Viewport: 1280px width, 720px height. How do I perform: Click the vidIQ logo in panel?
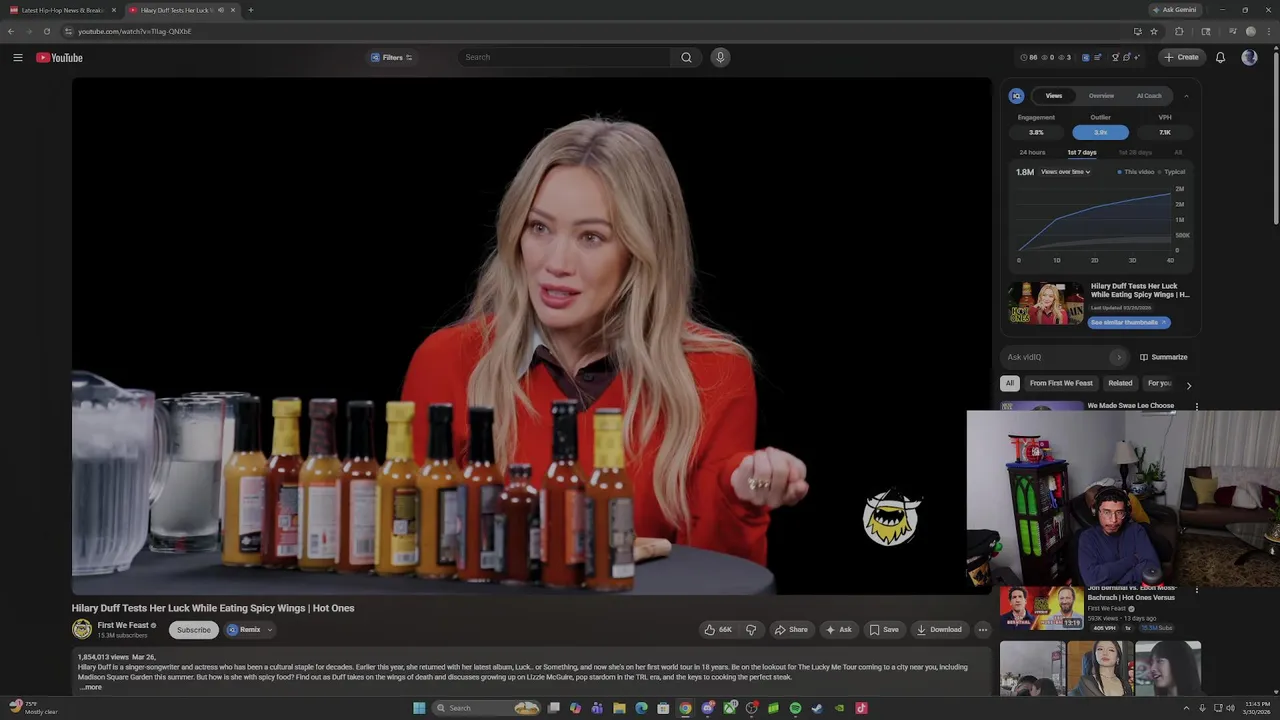coord(1016,96)
